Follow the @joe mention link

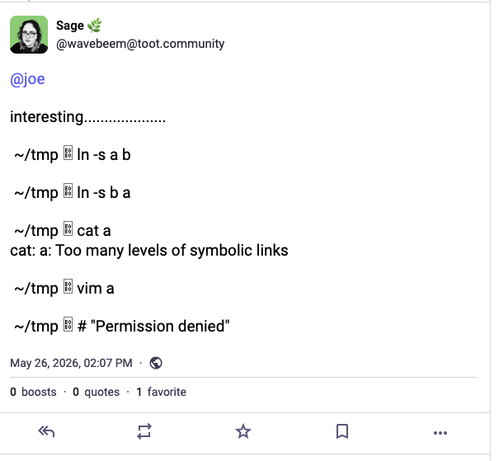(x=27, y=79)
